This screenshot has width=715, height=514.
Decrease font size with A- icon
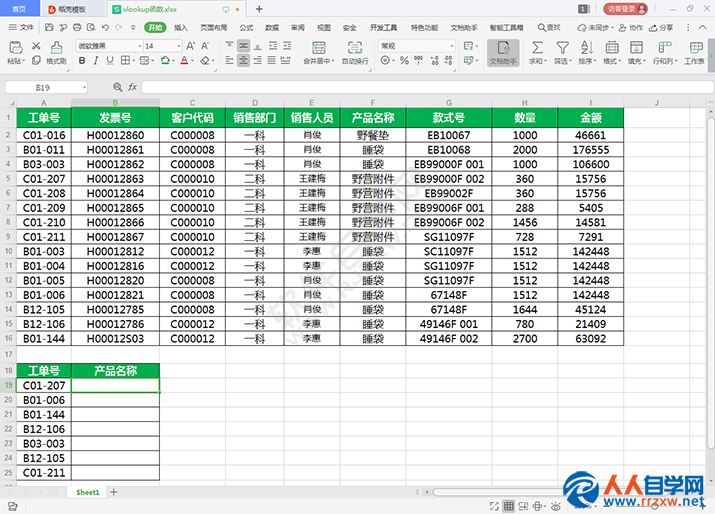205,46
